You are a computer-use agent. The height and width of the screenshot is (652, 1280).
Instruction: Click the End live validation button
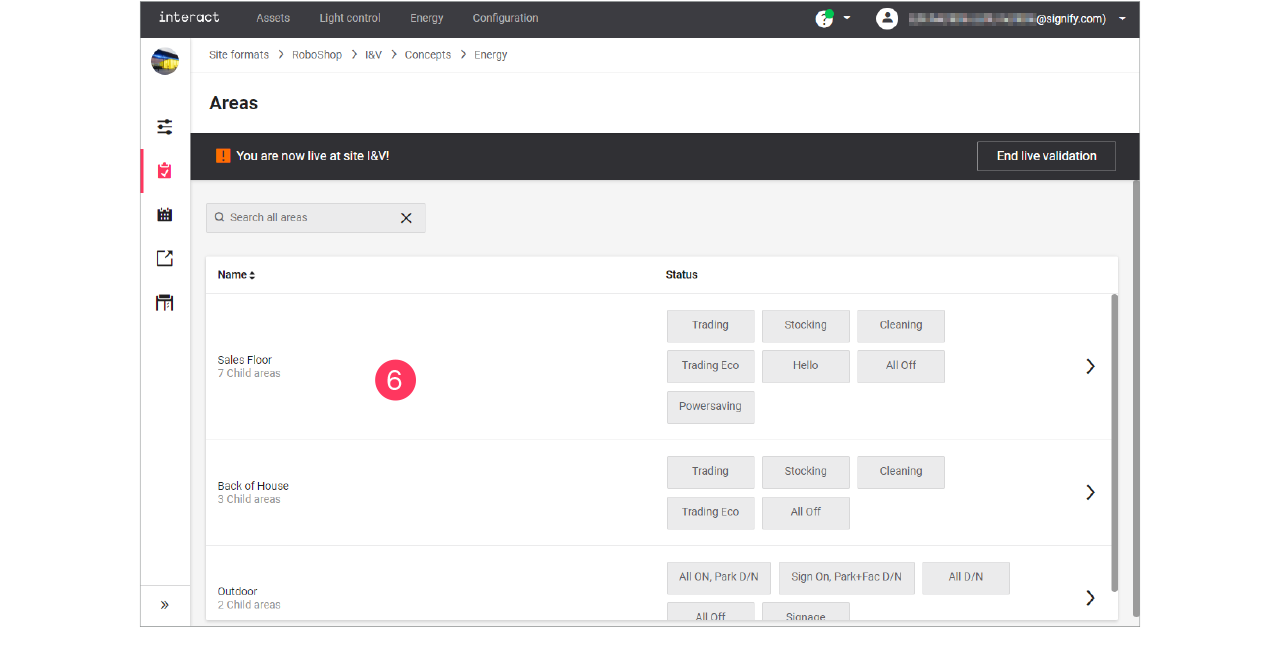pos(1046,156)
